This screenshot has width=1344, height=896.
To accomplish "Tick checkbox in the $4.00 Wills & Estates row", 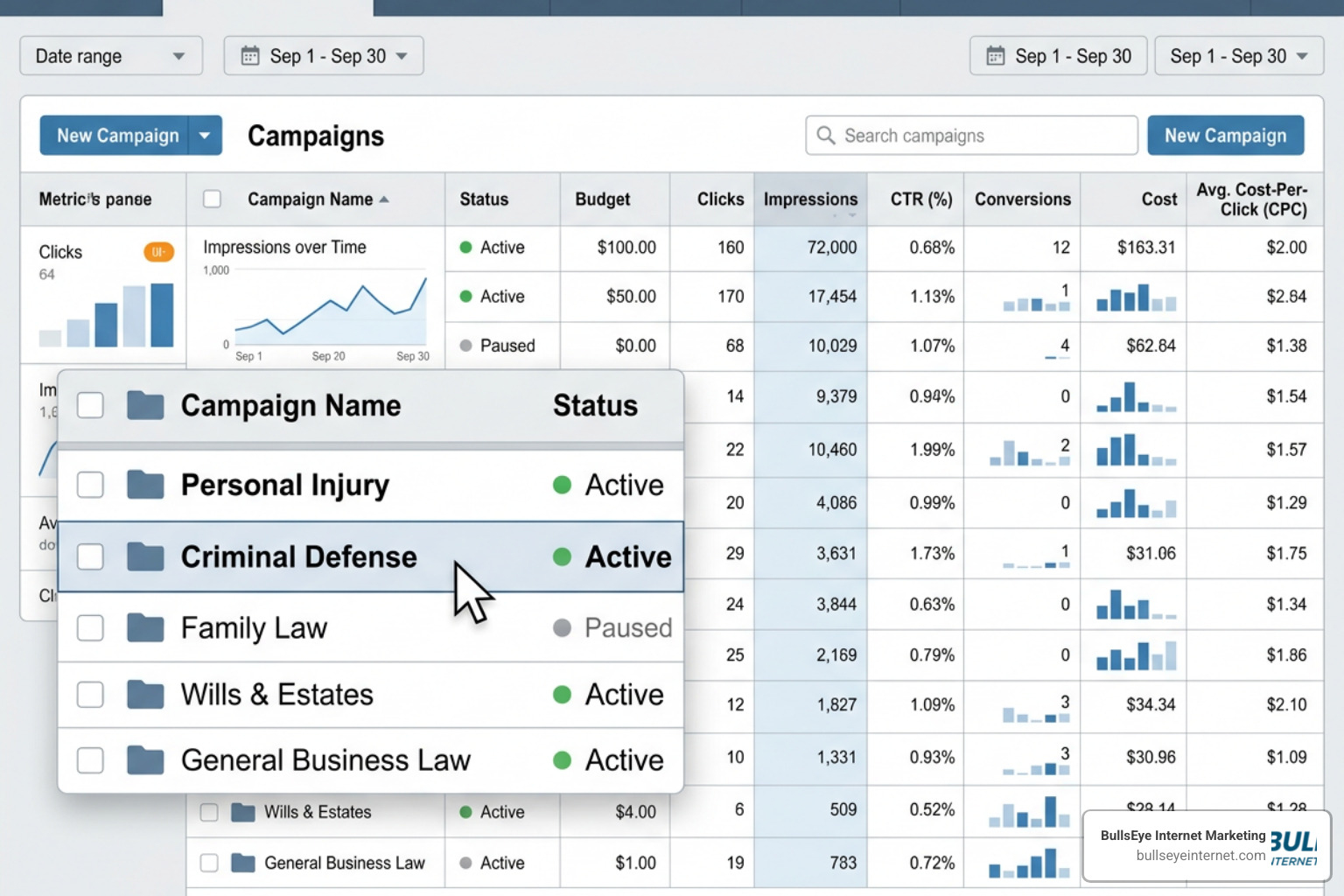I will (x=209, y=812).
